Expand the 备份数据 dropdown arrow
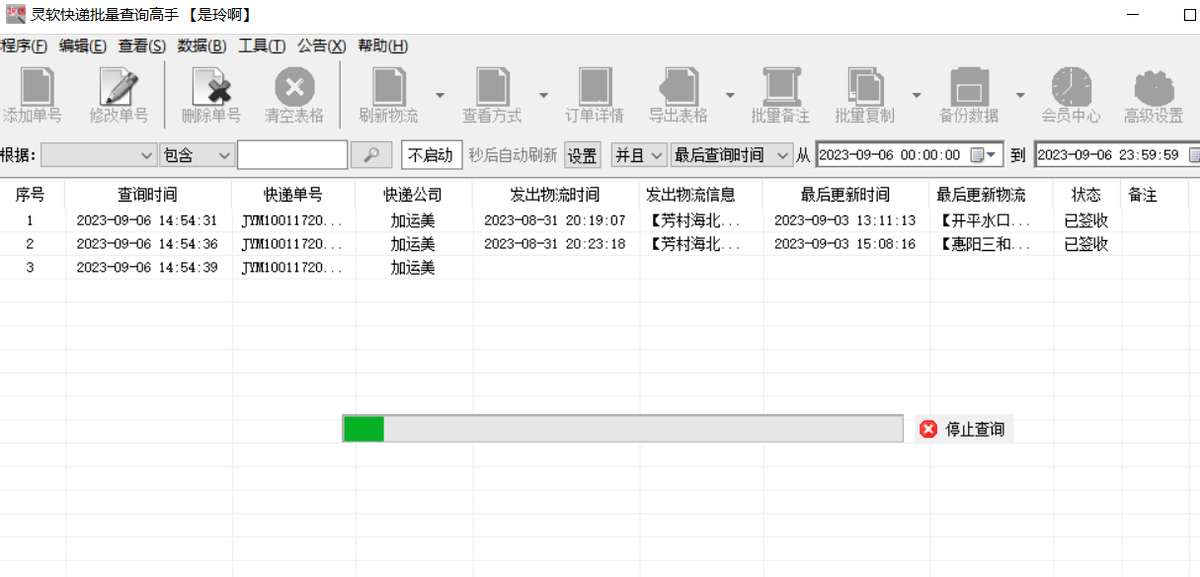The width and height of the screenshot is (1200, 577). (1021, 95)
